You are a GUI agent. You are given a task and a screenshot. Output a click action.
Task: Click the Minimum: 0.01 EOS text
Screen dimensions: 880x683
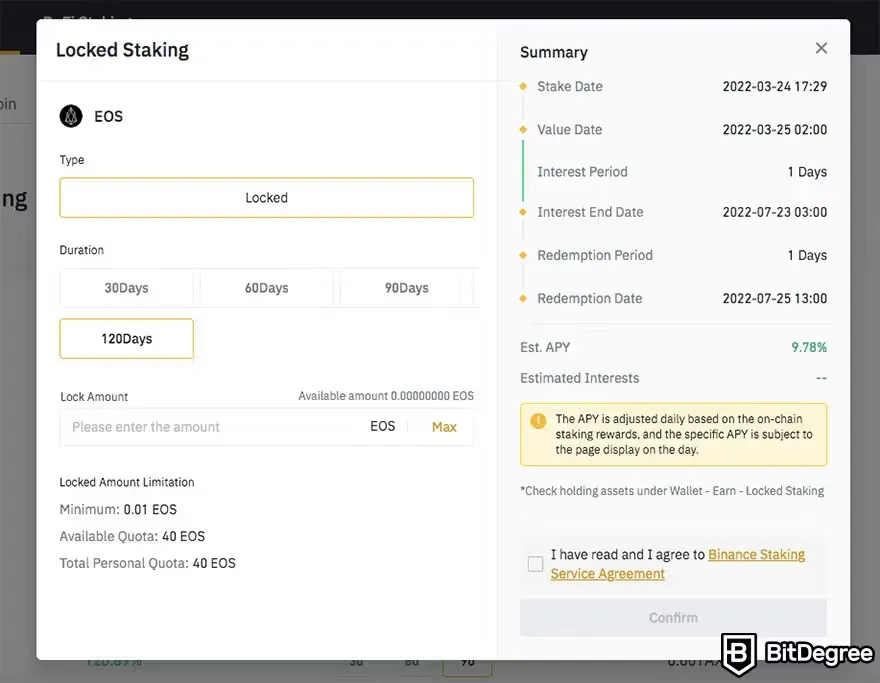pos(118,510)
